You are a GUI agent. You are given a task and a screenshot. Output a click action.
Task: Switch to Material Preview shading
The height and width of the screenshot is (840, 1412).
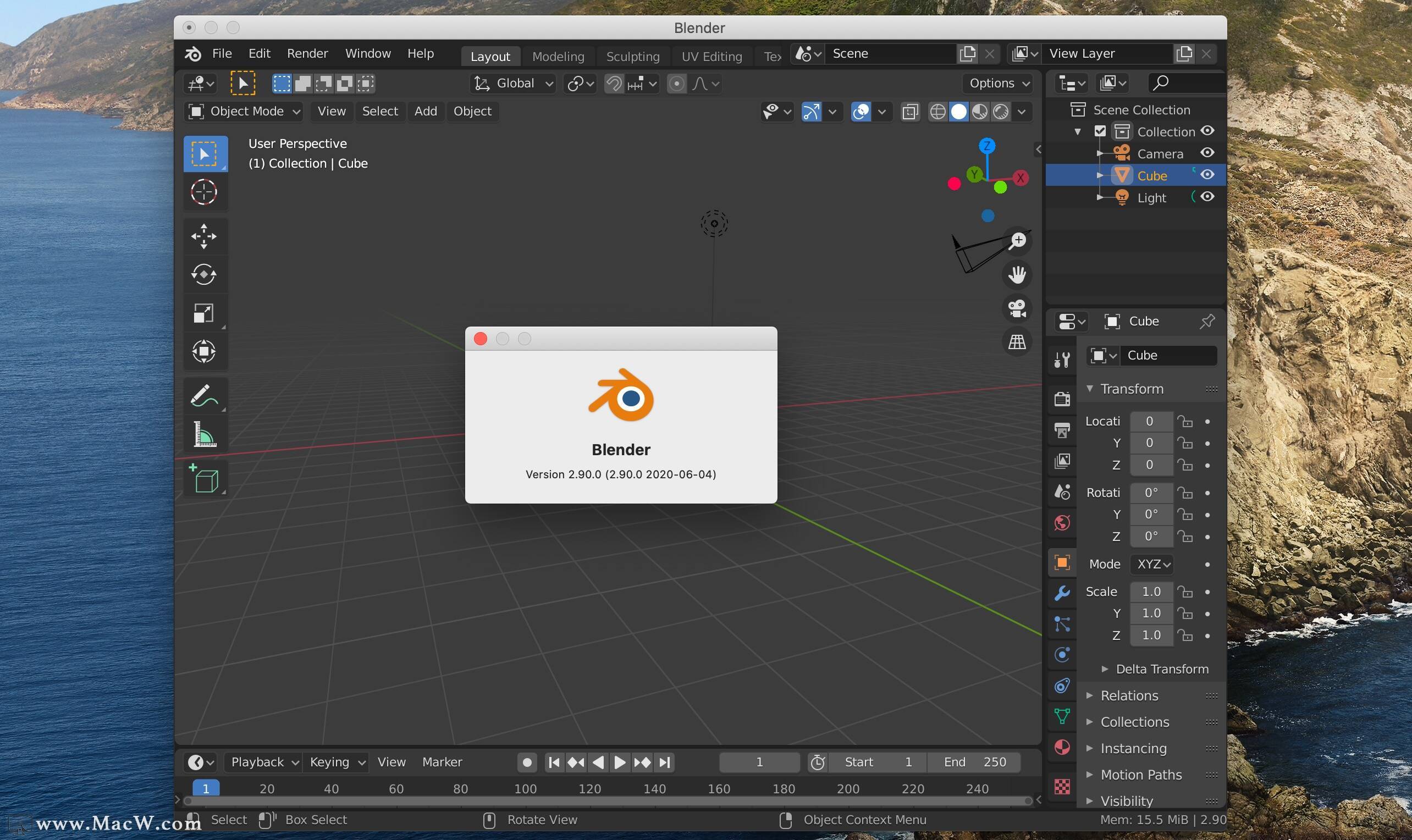(x=979, y=112)
